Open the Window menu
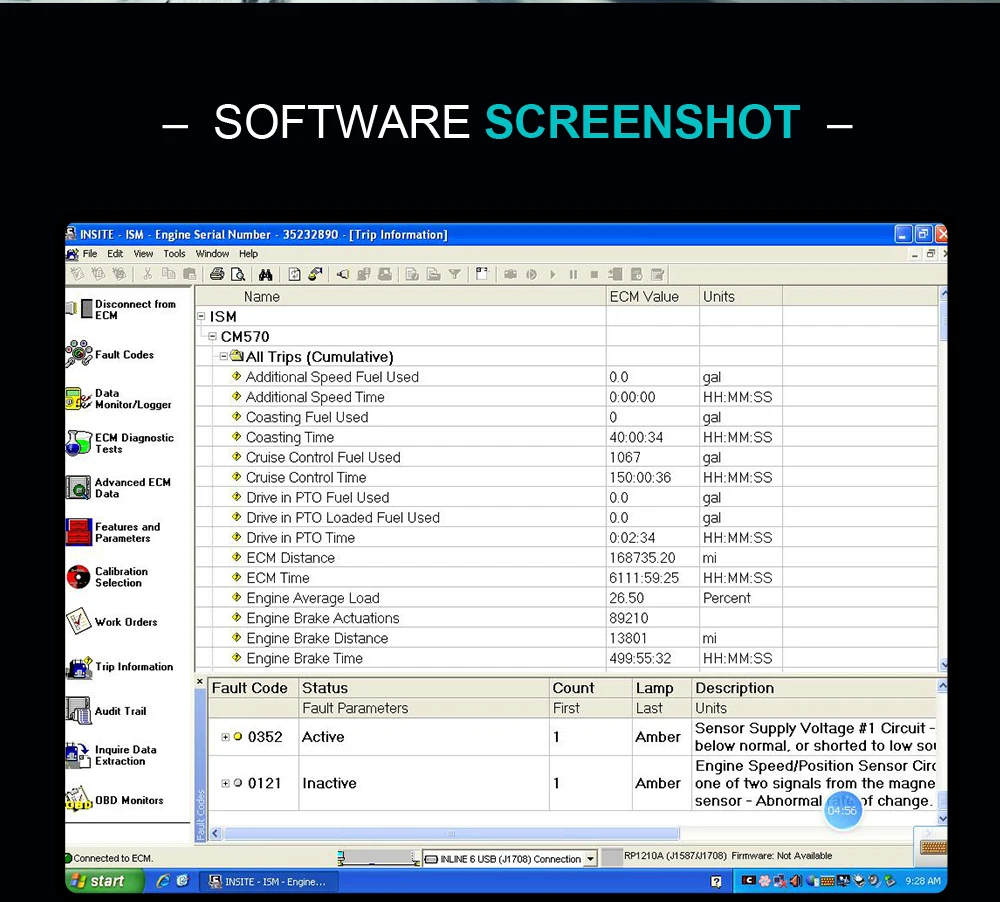Screen dimensions: 1000x902 (212, 253)
